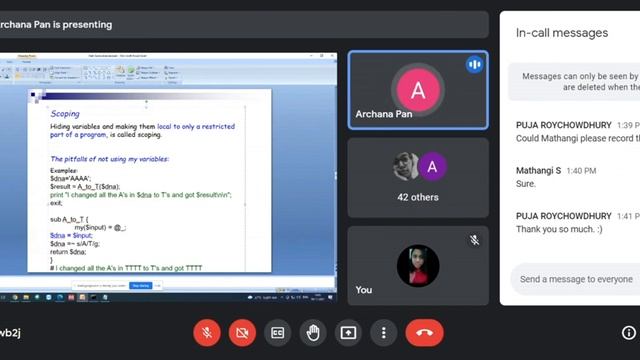
Task: Click the sender name Mathangi S
Action: click(x=538, y=171)
